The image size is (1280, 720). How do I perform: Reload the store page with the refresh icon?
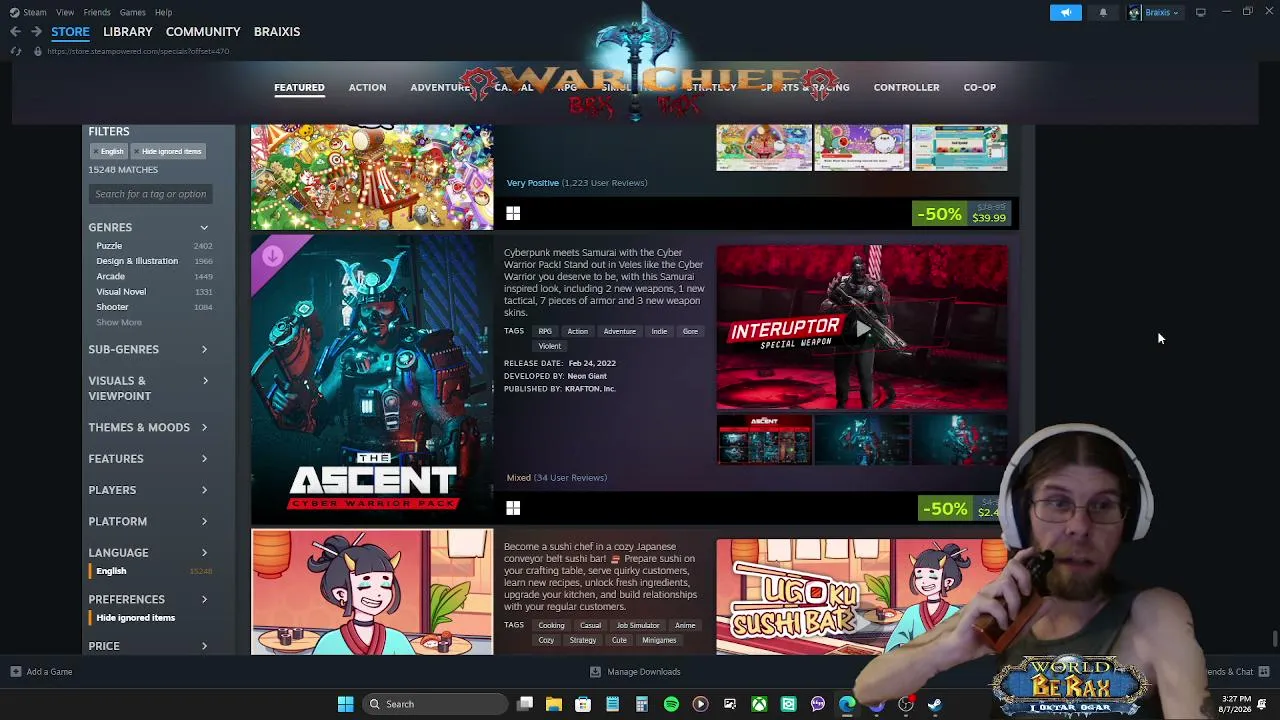[x=16, y=51]
